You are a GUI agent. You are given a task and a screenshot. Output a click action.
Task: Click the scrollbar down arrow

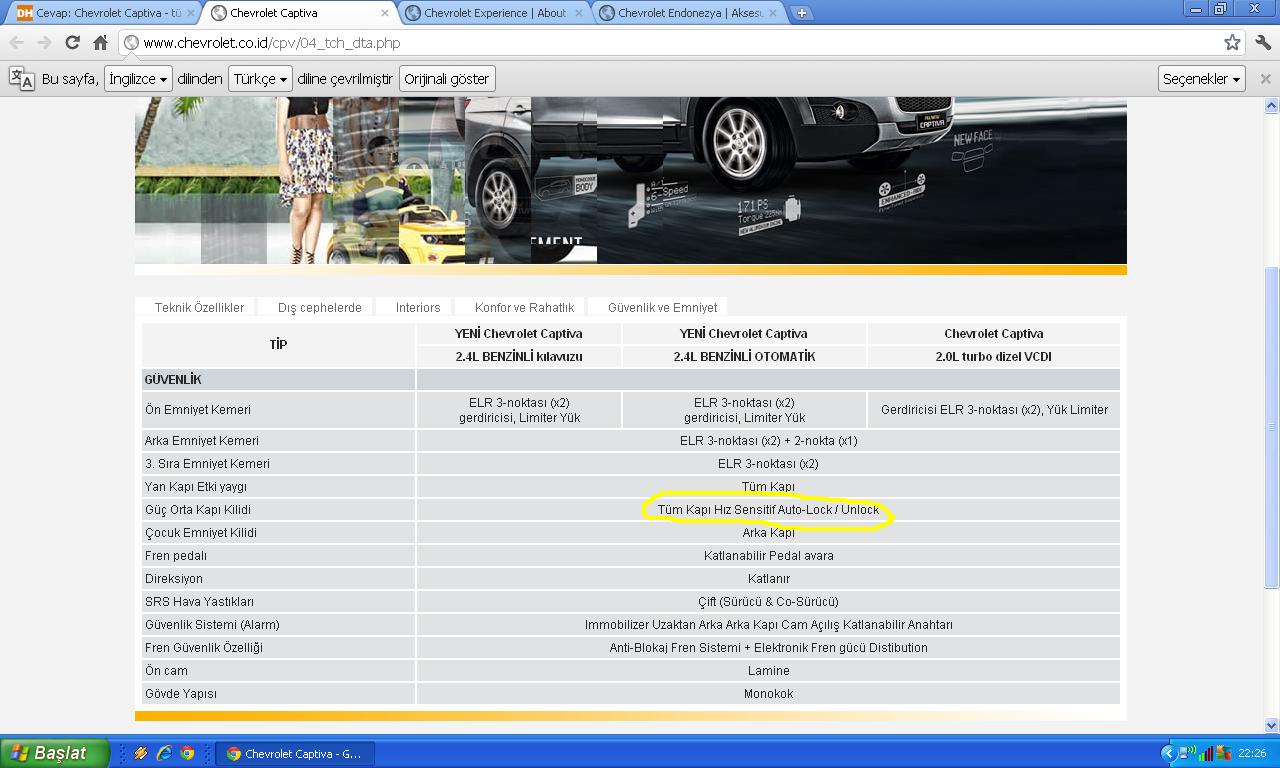pyautogui.click(x=1271, y=725)
